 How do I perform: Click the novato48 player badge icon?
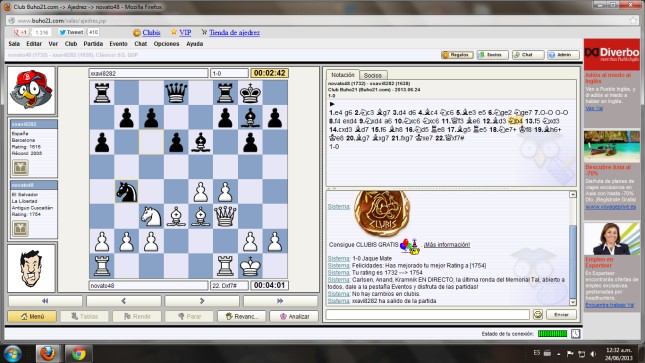click(20, 228)
